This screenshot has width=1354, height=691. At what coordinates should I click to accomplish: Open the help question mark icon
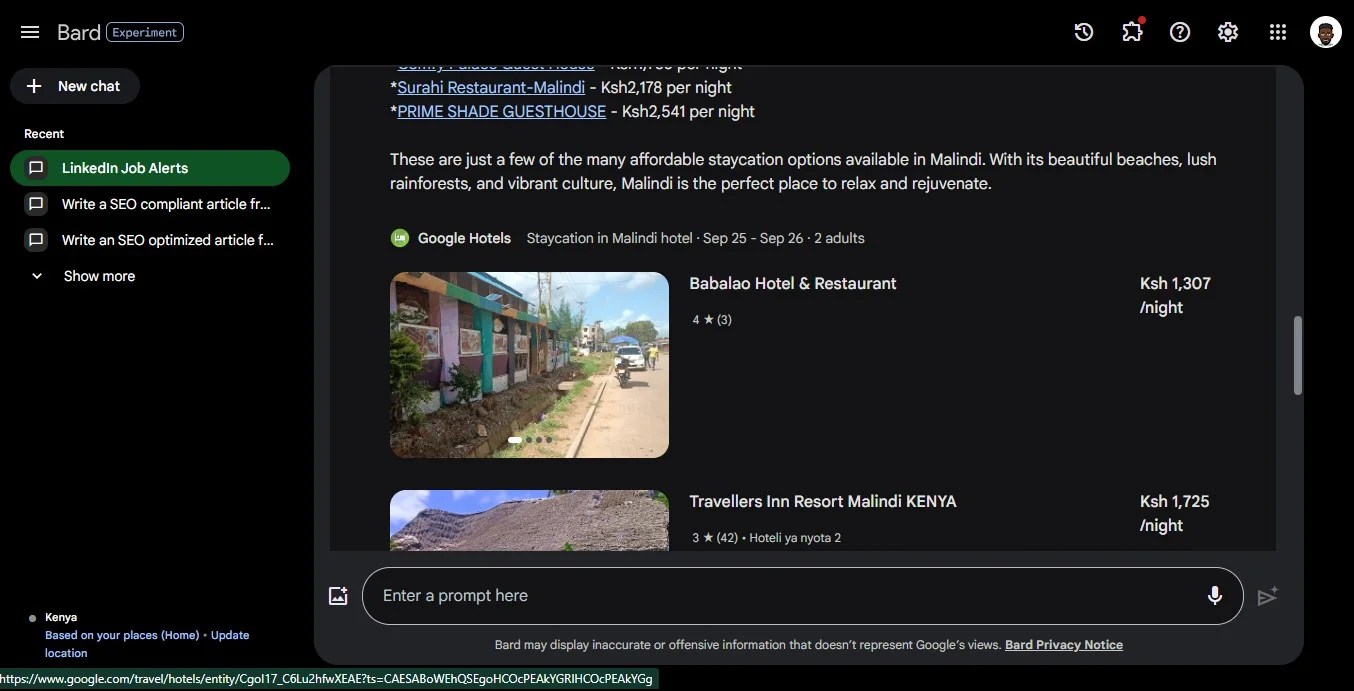point(1180,32)
